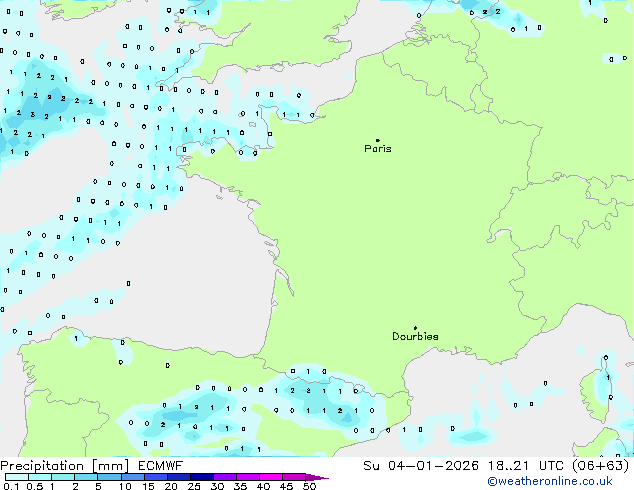Click the 'Precipitation [mm]' title text
The image size is (634, 490).
point(65,466)
